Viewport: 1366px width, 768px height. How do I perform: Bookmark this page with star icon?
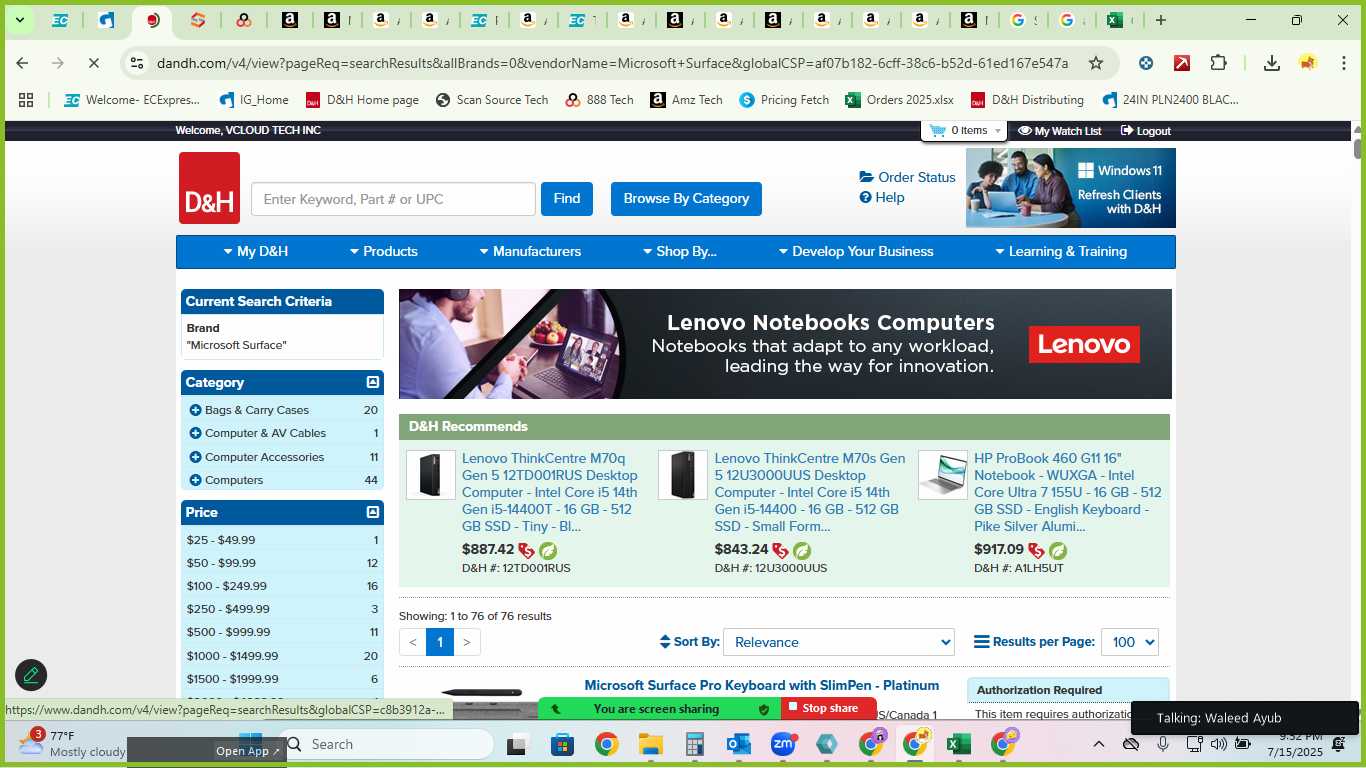(x=1096, y=63)
